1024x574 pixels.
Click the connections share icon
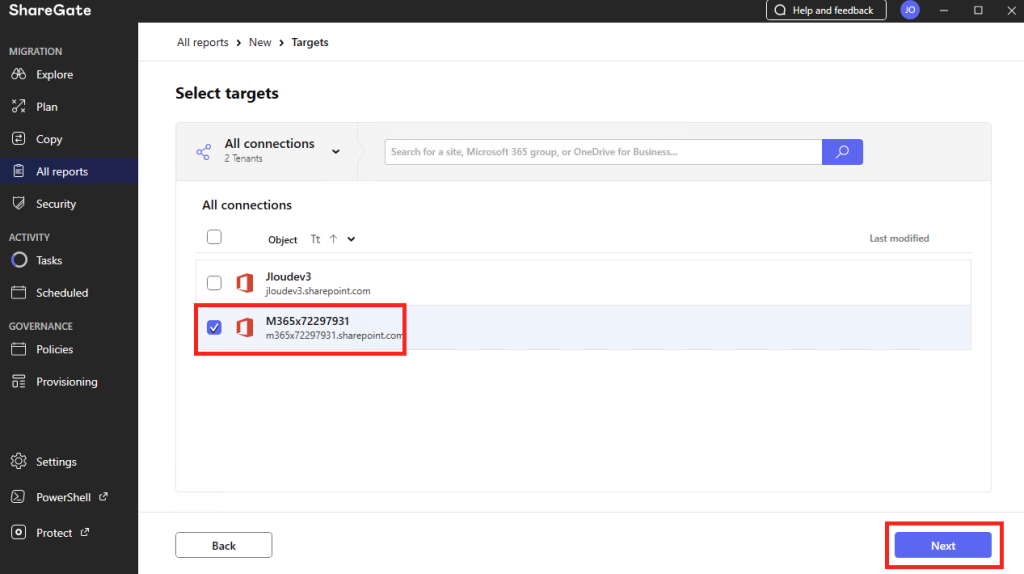click(x=203, y=151)
